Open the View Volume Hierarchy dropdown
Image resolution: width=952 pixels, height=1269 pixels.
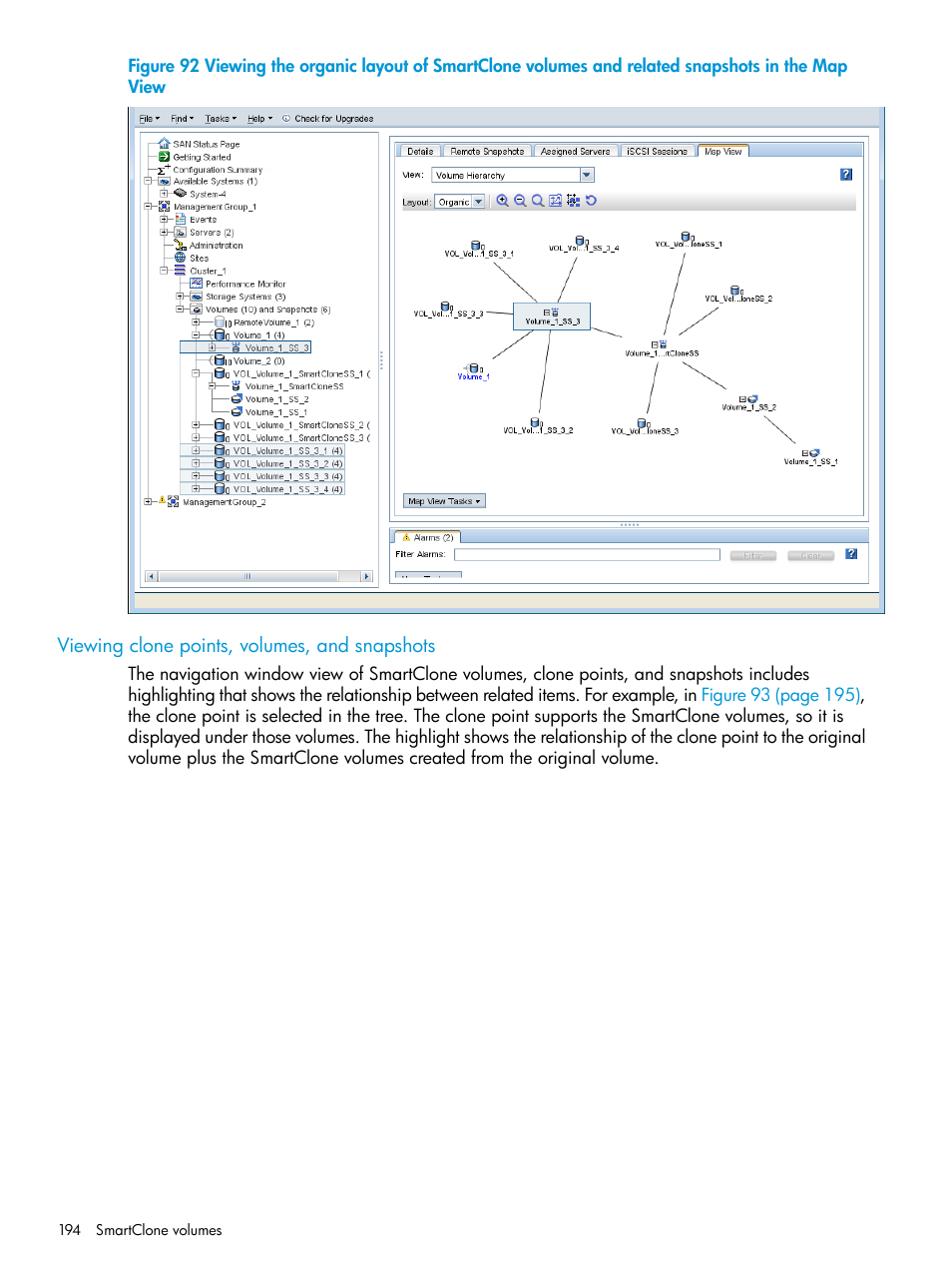point(587,175)
